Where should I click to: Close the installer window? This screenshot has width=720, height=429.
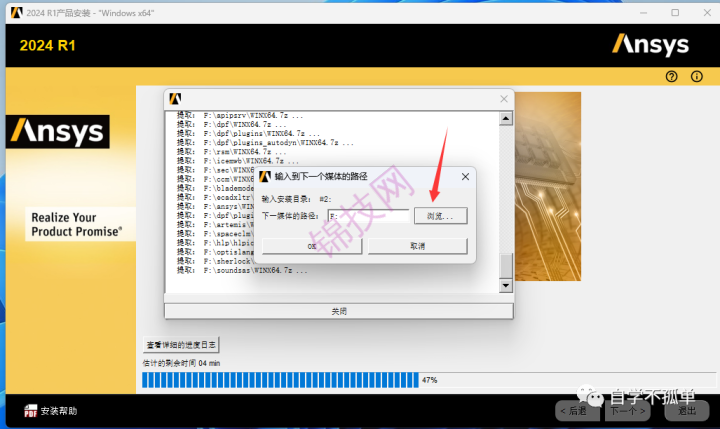tap(707, 13)
